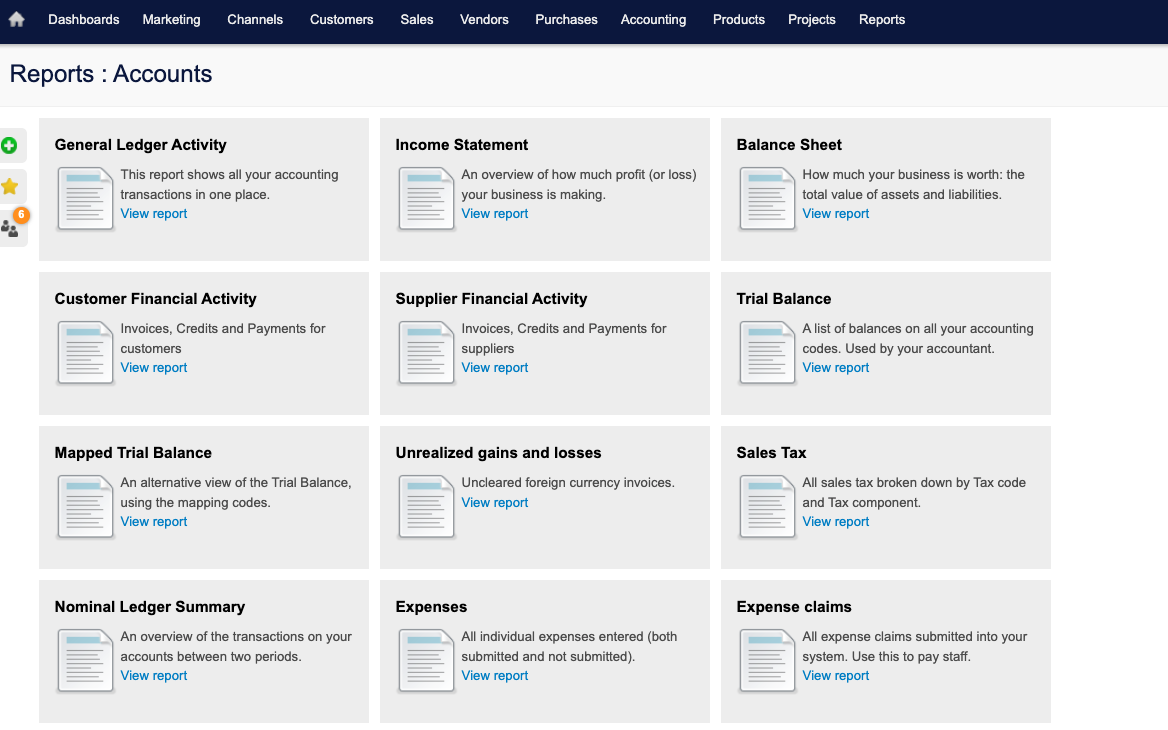The height and width of the screenshot is (730, 1168).
Task: View the Customer Financial Activity report
Action: (153, 367)
